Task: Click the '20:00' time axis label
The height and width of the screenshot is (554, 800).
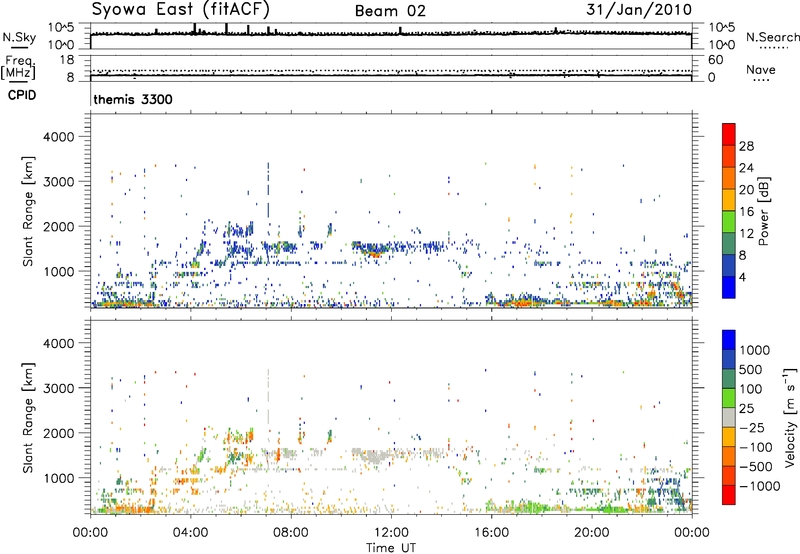Action: click(591, 533)
